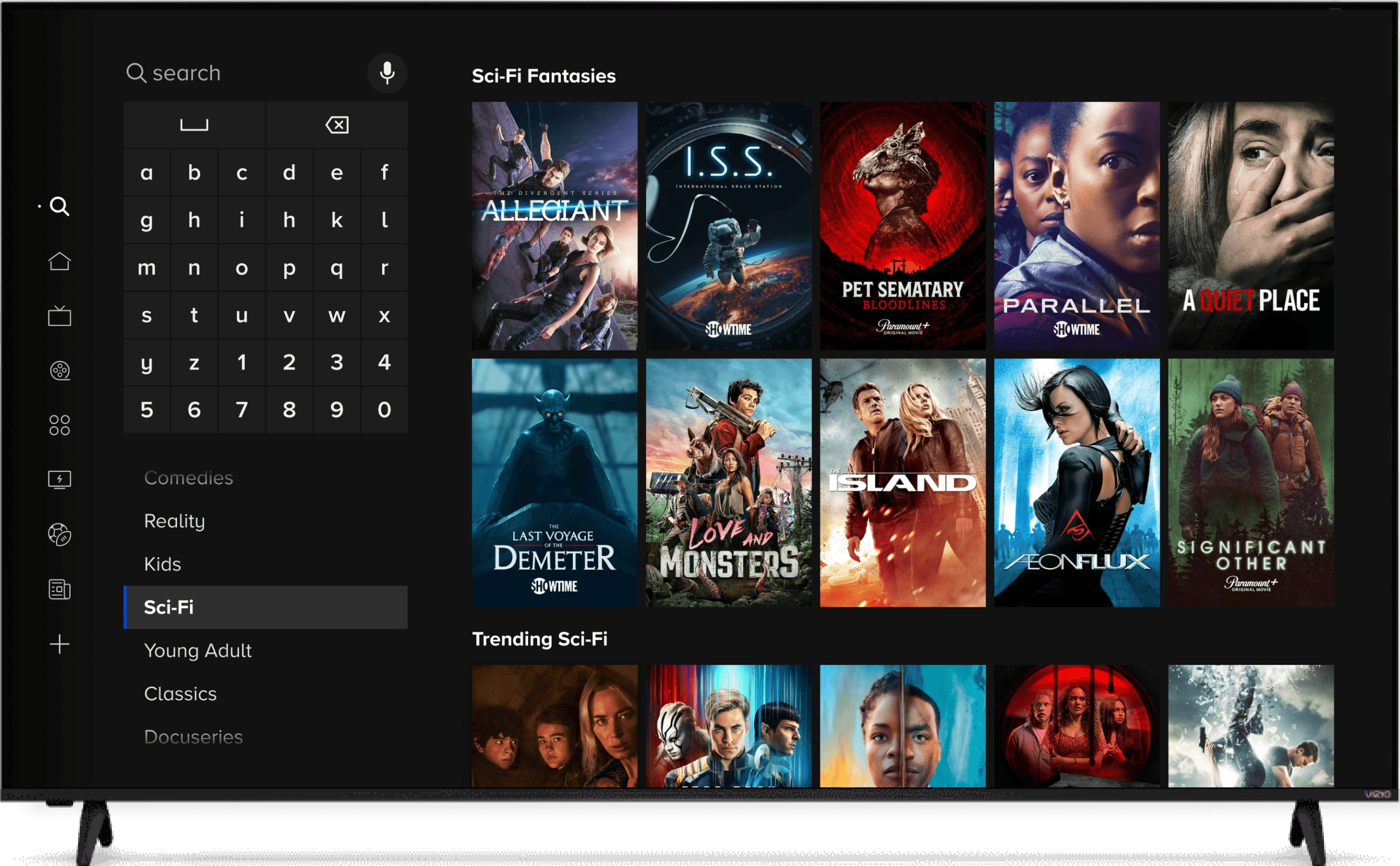This screenshot has width=1400, height=866.
Task: Open the Allegiant movie poster
Action: 555,226
